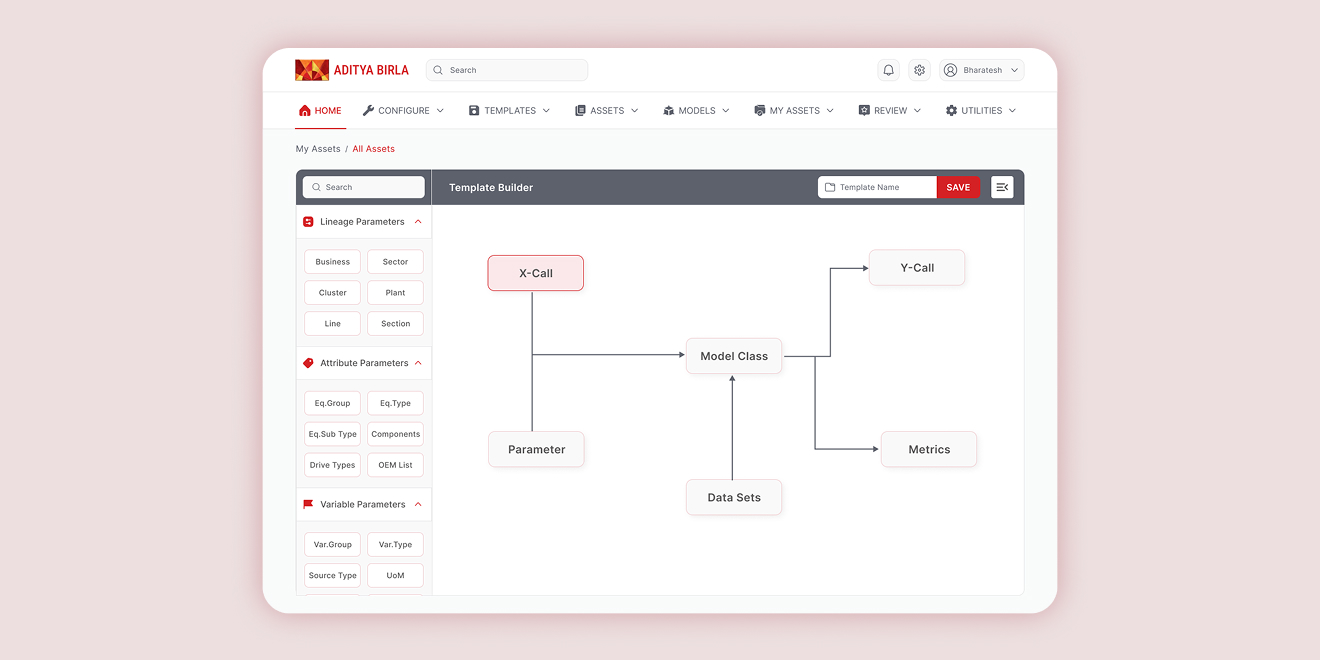Viewport: 1320px width, 660px height.
Task: Open the Bharatesh user dropdown
Action: point(1014,70)
